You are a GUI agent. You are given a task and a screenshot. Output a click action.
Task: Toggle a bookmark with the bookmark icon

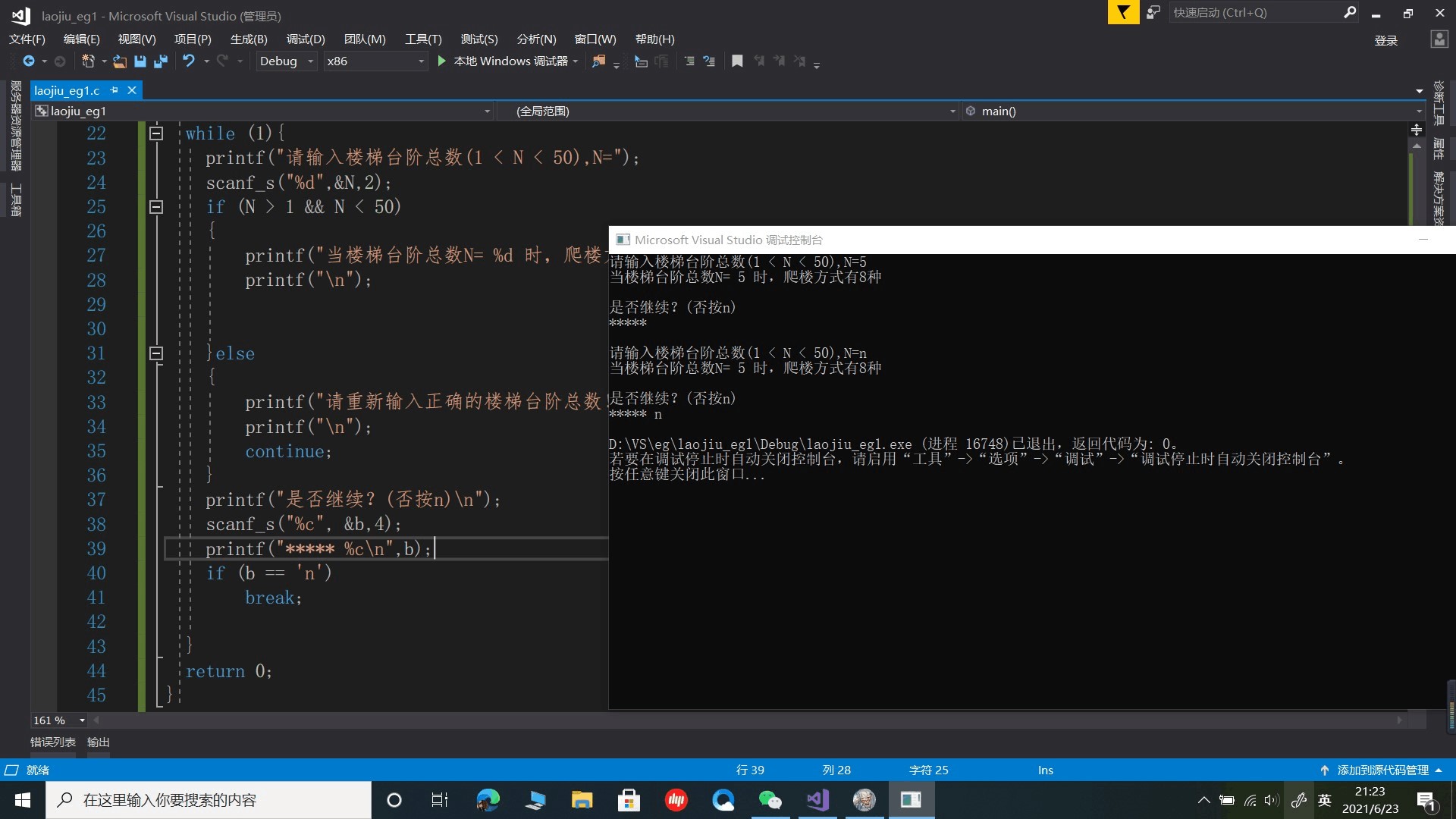pyautogui.click(x=736, y=61)
